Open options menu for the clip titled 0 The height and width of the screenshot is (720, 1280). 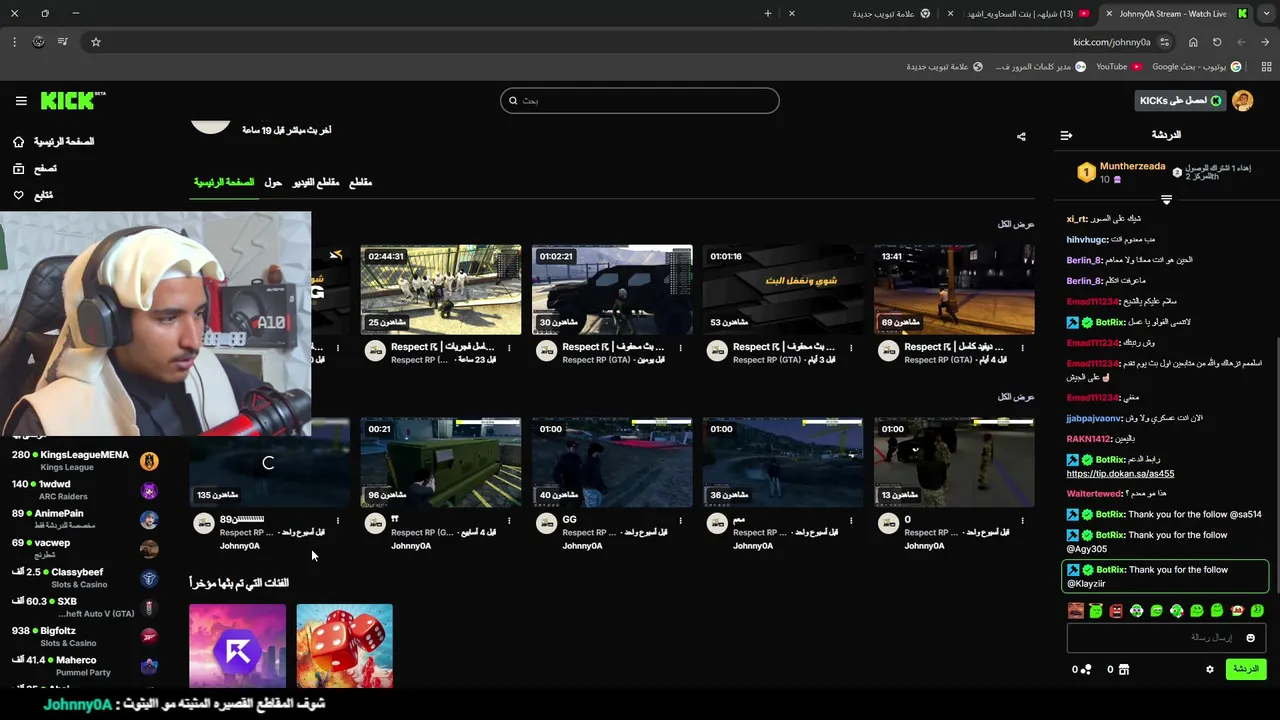pos(1022,521)
